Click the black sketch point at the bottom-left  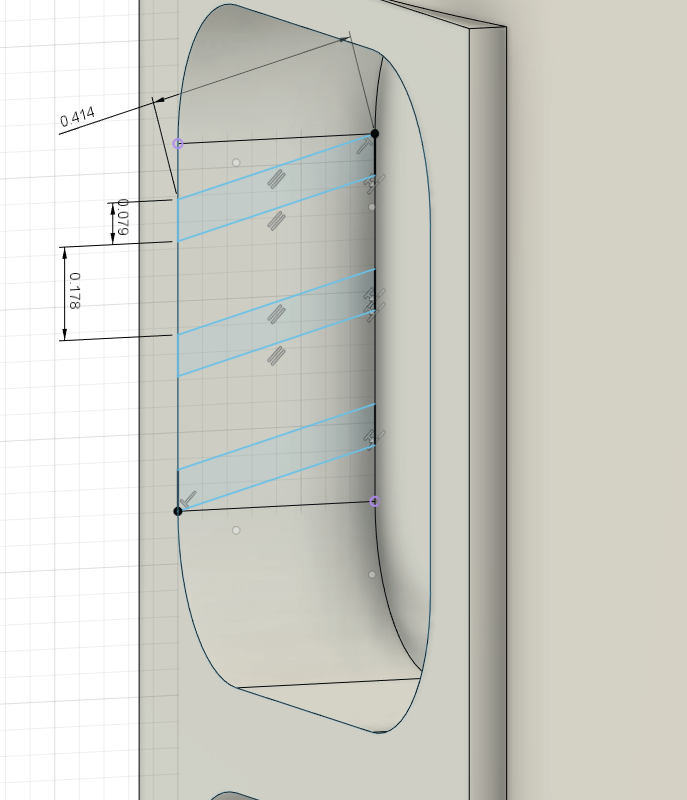point(178,511)
